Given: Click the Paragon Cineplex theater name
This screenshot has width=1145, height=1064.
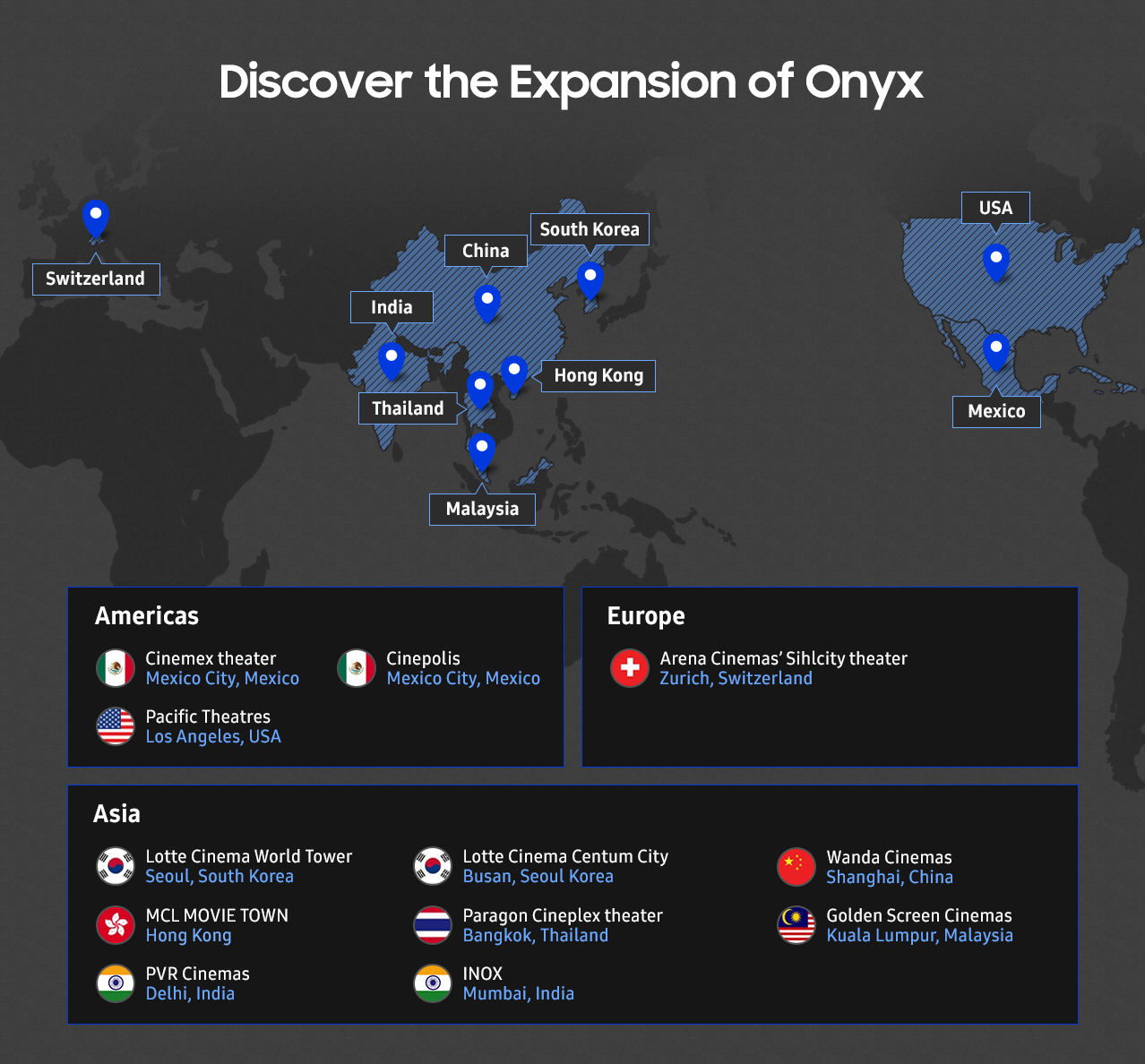Looking at the screenshot, I should pyautogui.click(x=563, y=915).
